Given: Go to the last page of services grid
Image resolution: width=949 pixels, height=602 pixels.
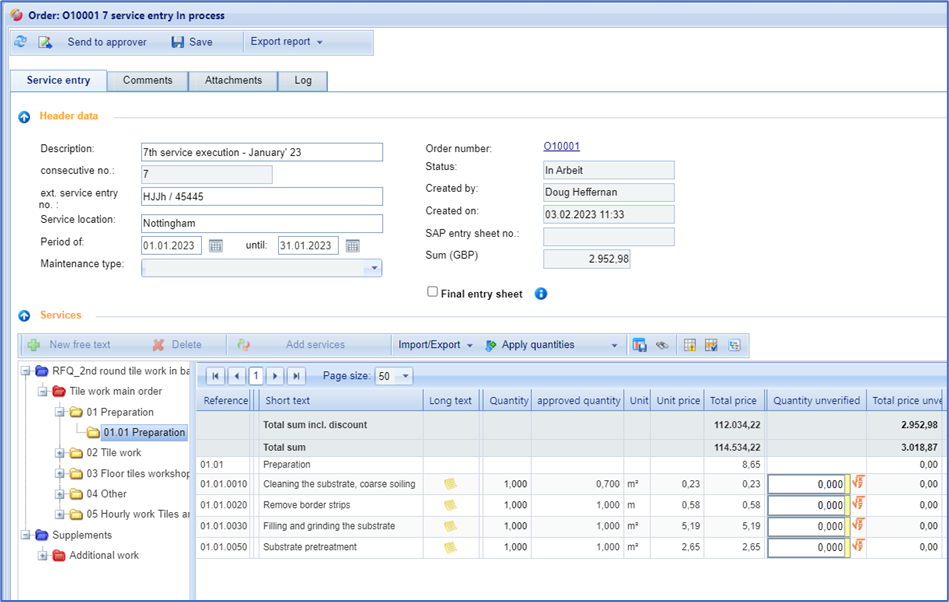Looking at the screenshot, I should tap(296, 376).
